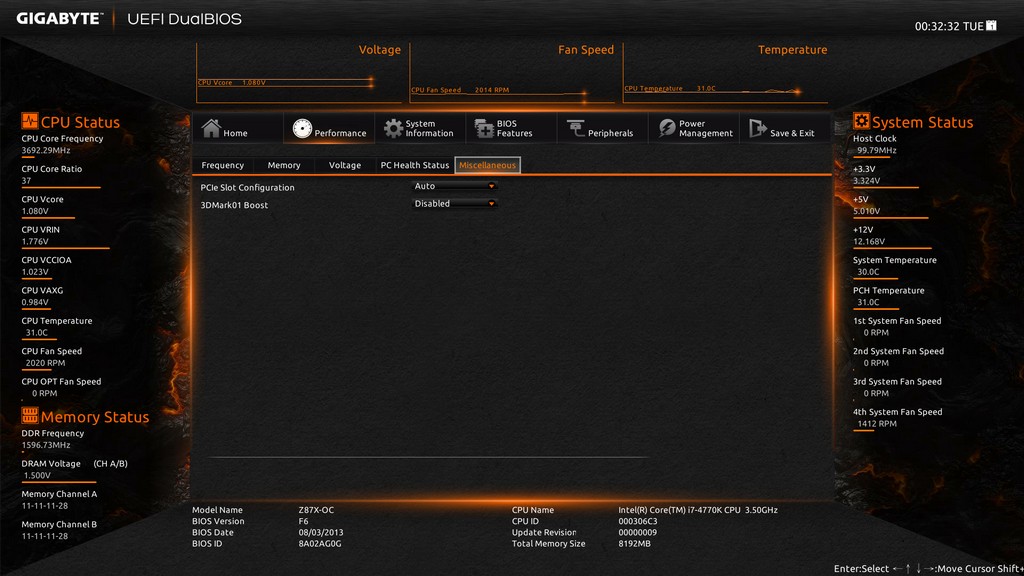Click the CPU Name i7-4770K entry

coord(697,510)
